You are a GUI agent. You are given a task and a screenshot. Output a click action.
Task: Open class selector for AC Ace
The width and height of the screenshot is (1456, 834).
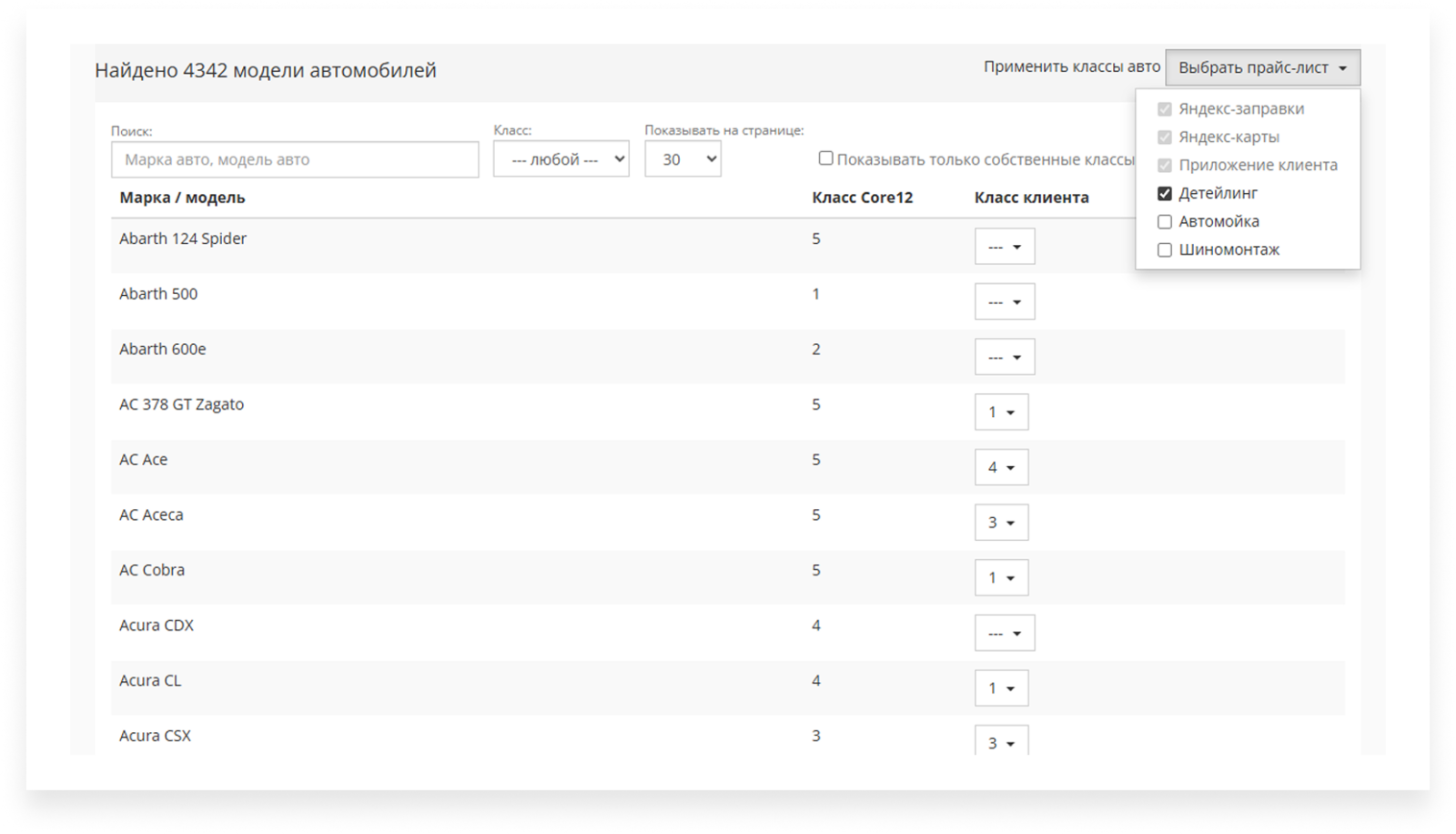click(x=1001, y=468)
